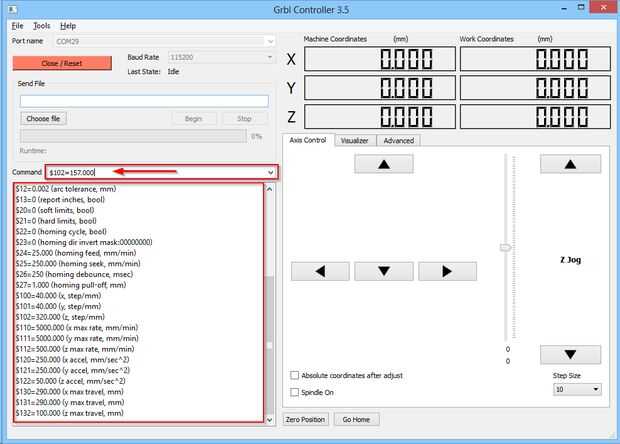Click the file send progress bar
620x444 pixels.
pos(133,136)
